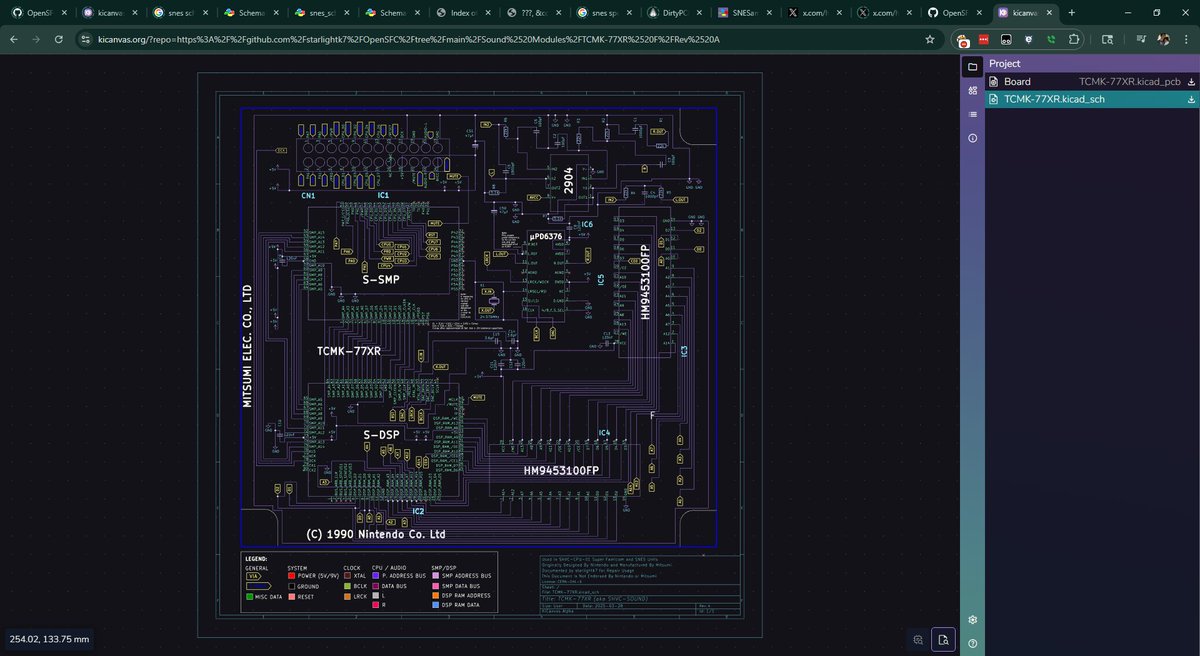1200x656 pixels.
Task: Click the TCMK-77XR label in schematic
Action: pyautogui.click(x=349, y=351)
